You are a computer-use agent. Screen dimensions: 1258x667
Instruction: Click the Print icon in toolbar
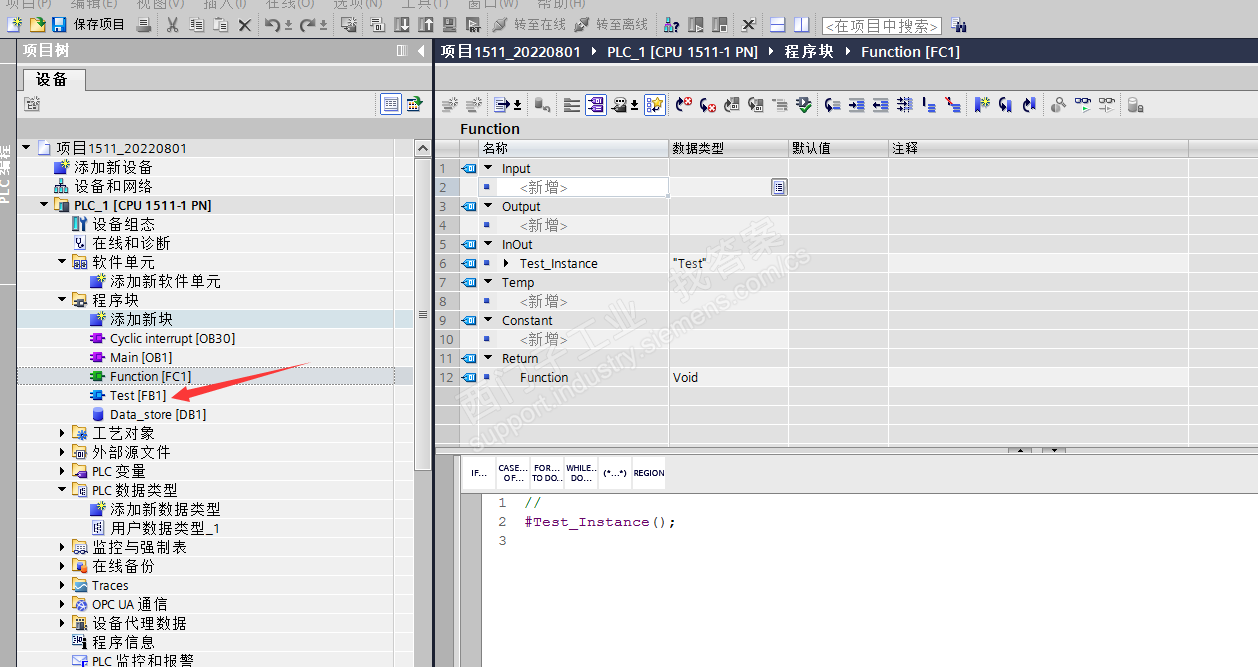(144, 24)
